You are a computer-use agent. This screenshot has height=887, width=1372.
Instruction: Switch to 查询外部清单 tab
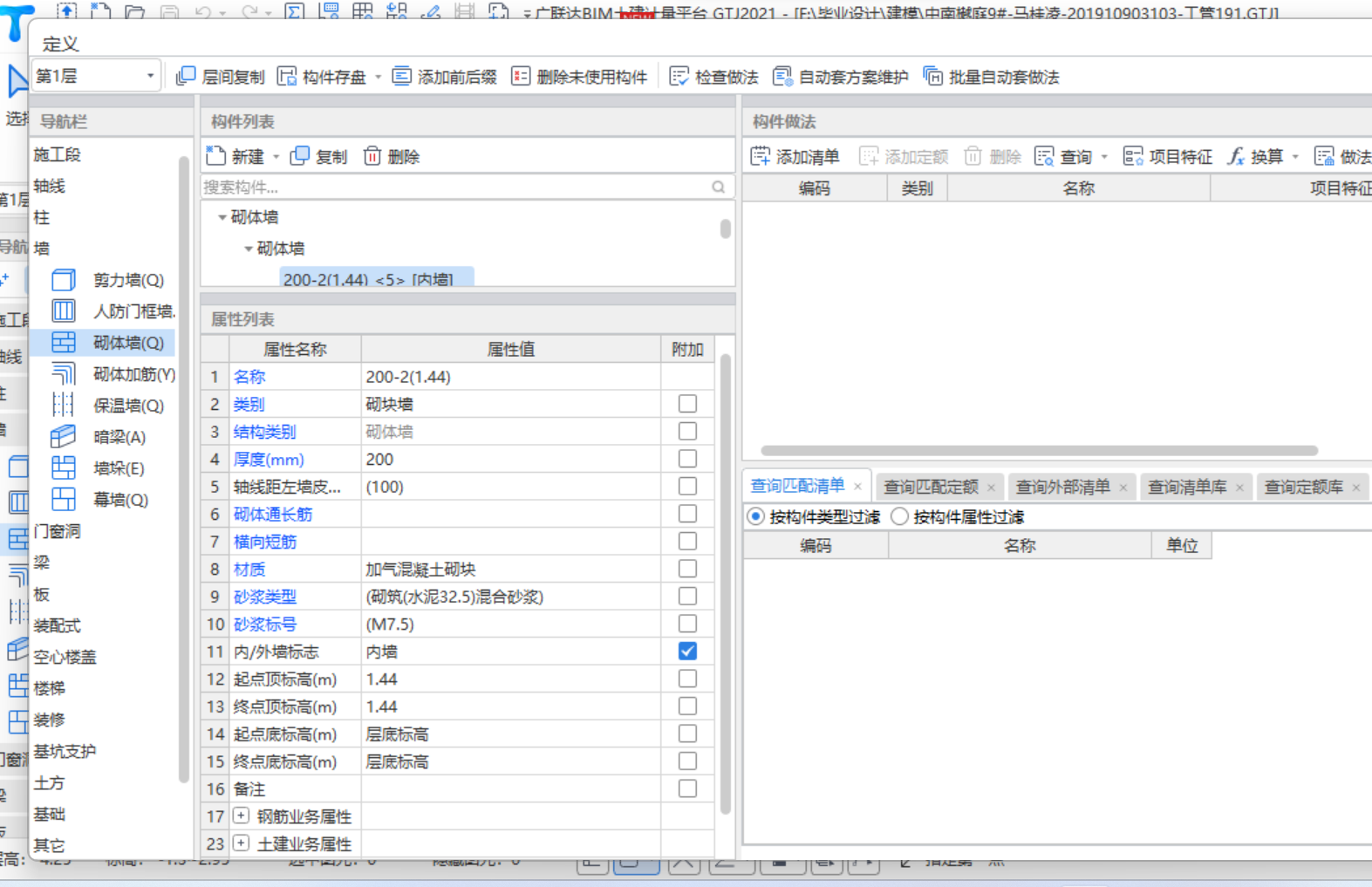pos(1062,487)
